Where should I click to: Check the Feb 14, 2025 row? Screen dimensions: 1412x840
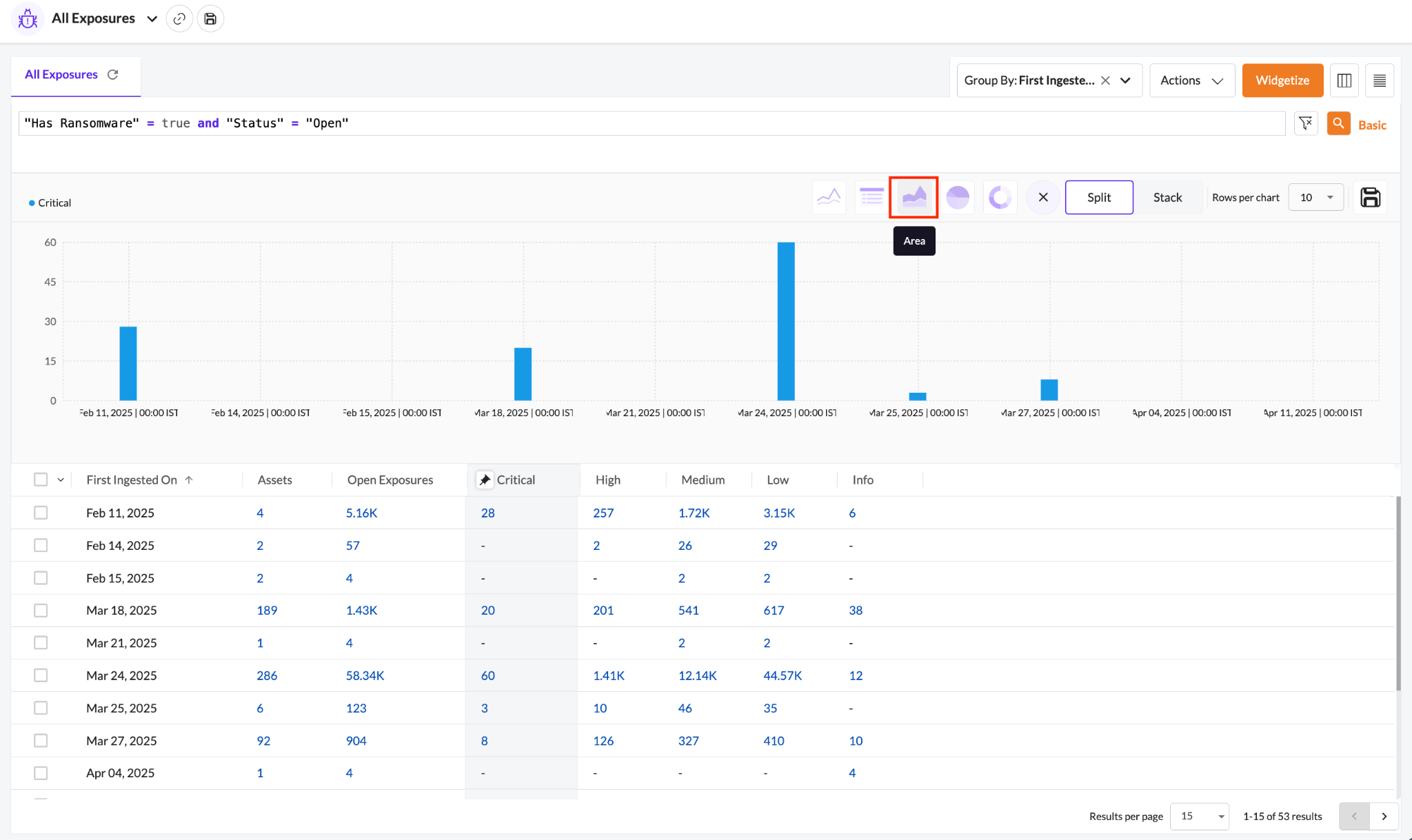pyautogui.click(x=41, y=545)
